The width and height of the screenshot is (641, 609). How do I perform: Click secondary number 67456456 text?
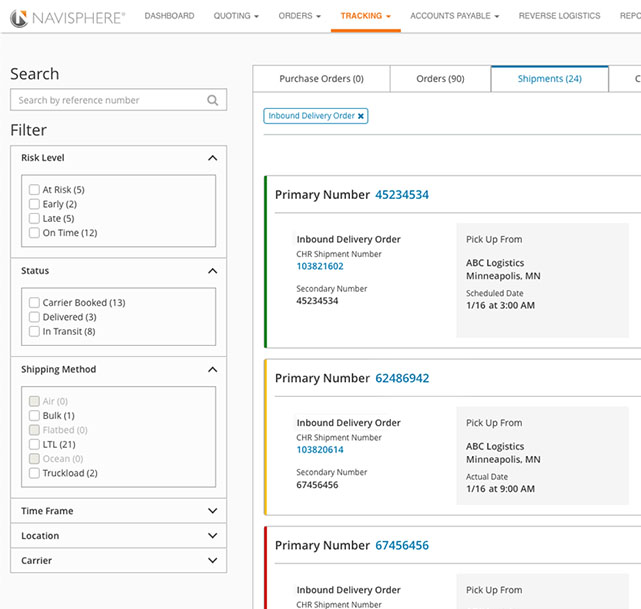[317, 485]
